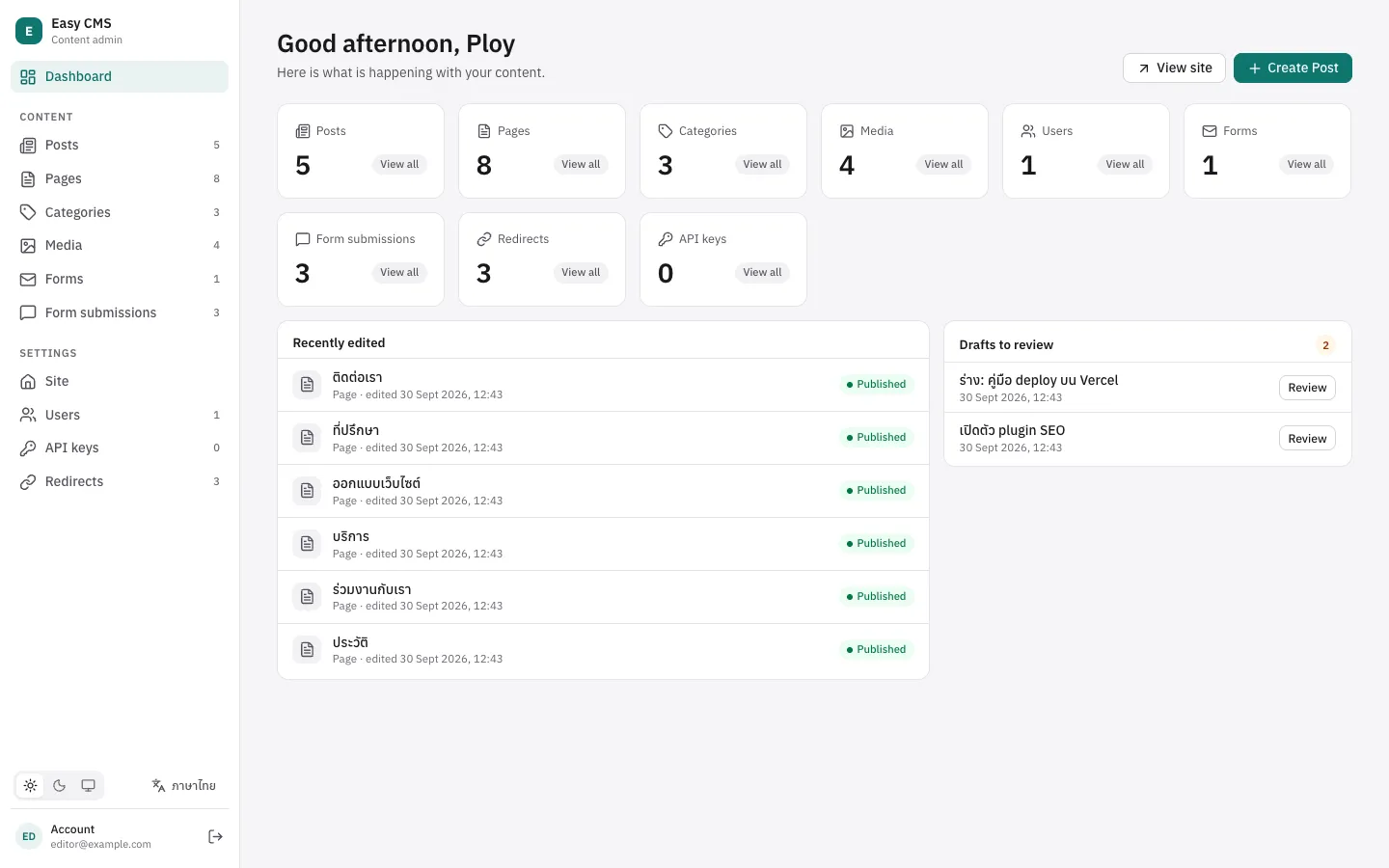View all in the Redirects card
Image resolution: width=1389 pixels, height=868 pixels.
point(581,272)
